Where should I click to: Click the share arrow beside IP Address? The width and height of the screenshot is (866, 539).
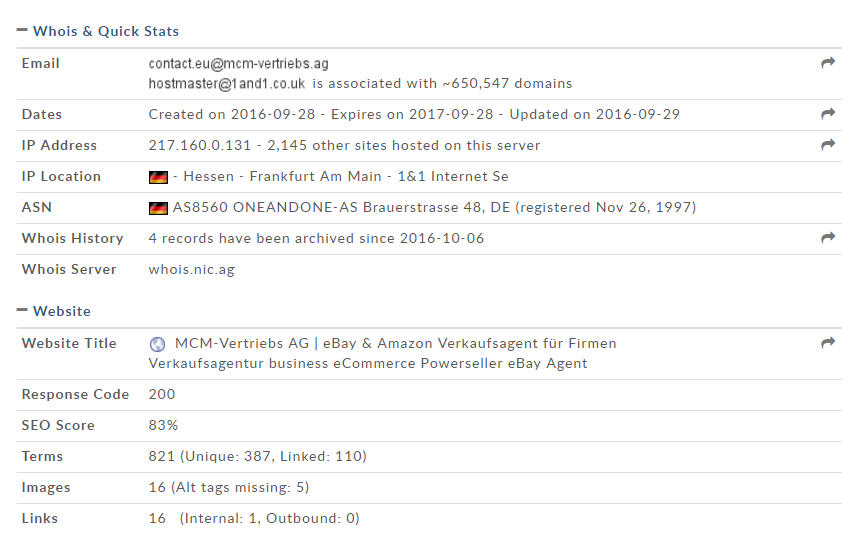tap(827, 145)
